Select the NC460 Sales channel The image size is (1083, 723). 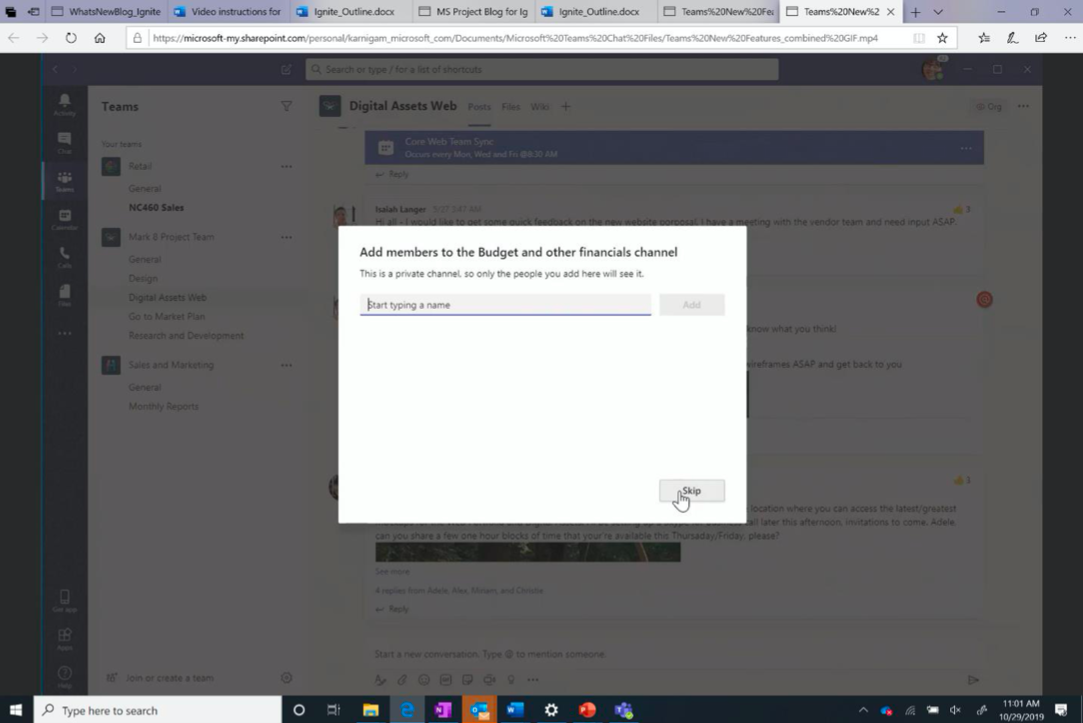click(156, 207)
